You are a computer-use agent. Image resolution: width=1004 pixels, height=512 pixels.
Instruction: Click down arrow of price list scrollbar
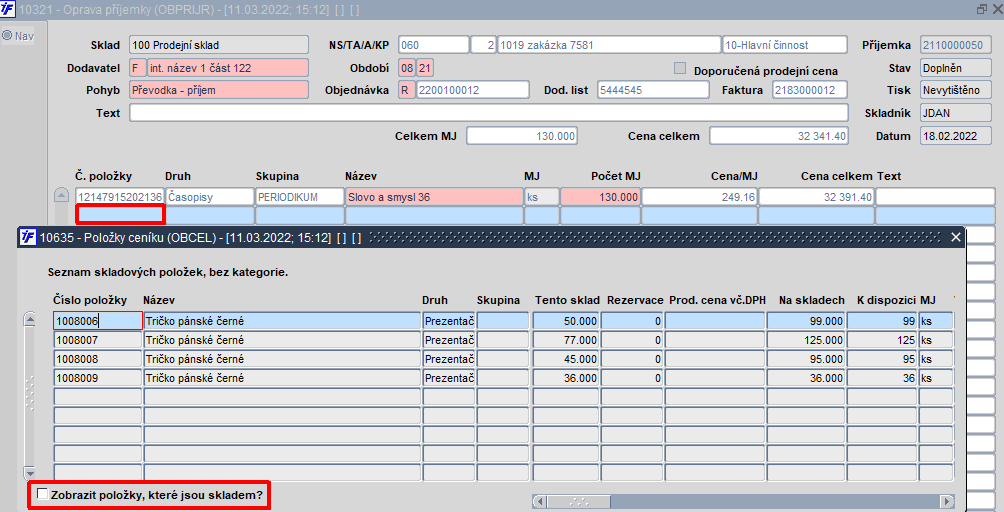click(x=29, y=473)
